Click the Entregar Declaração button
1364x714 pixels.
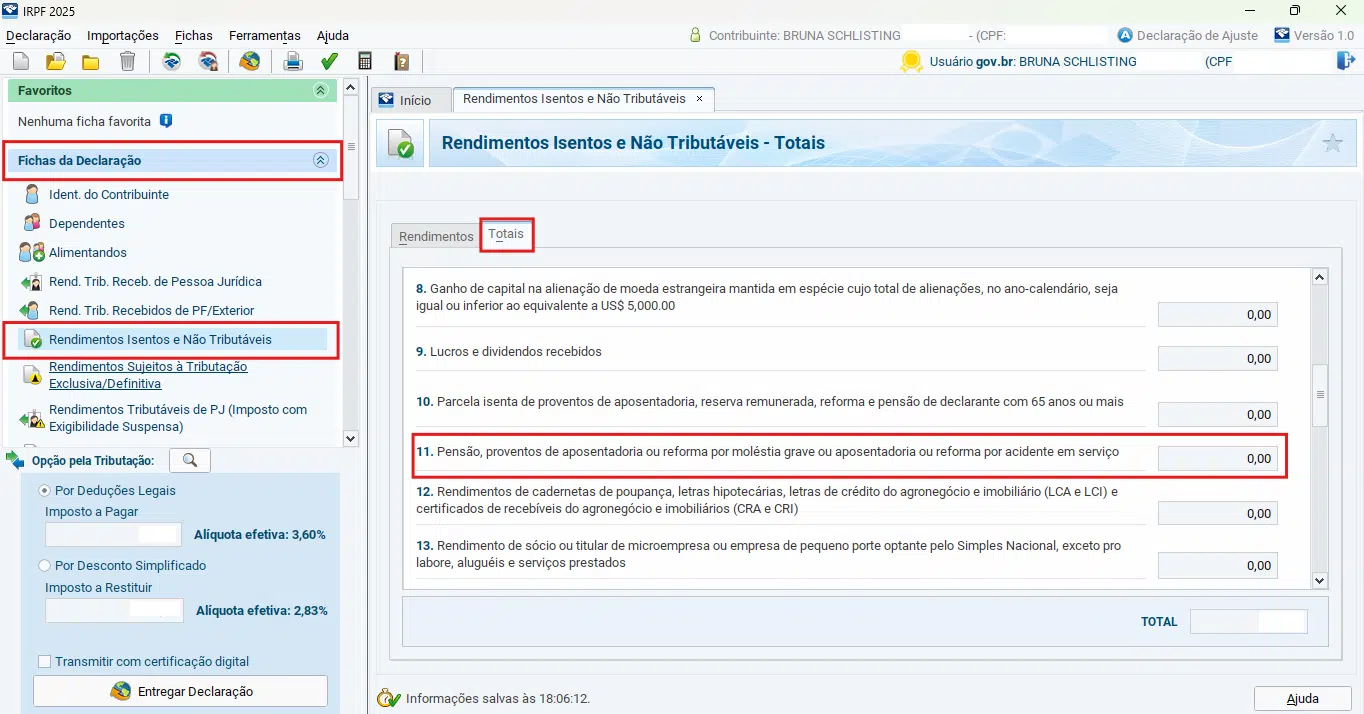tap(181, 691)
